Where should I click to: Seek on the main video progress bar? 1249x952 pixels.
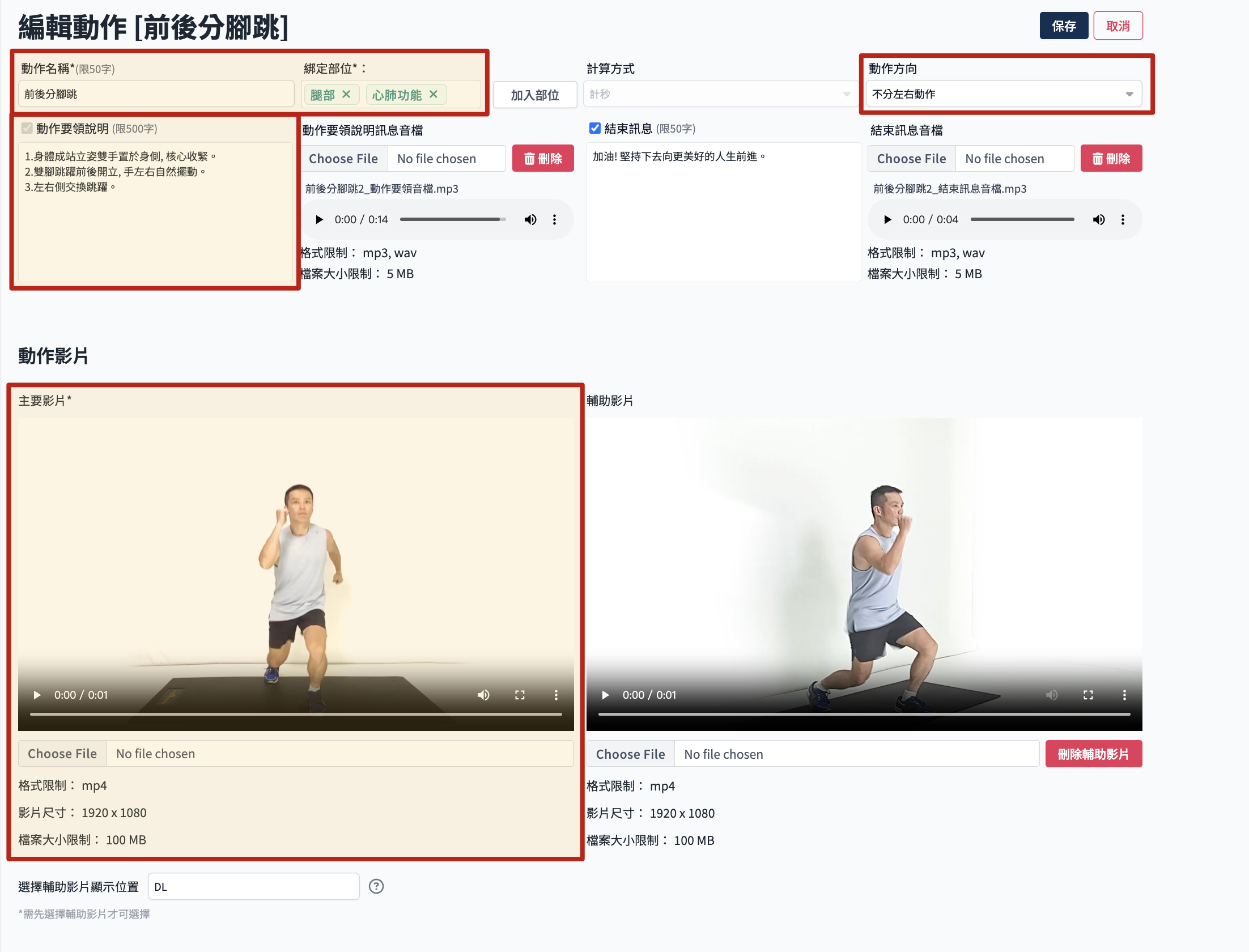tap(296, 714)
